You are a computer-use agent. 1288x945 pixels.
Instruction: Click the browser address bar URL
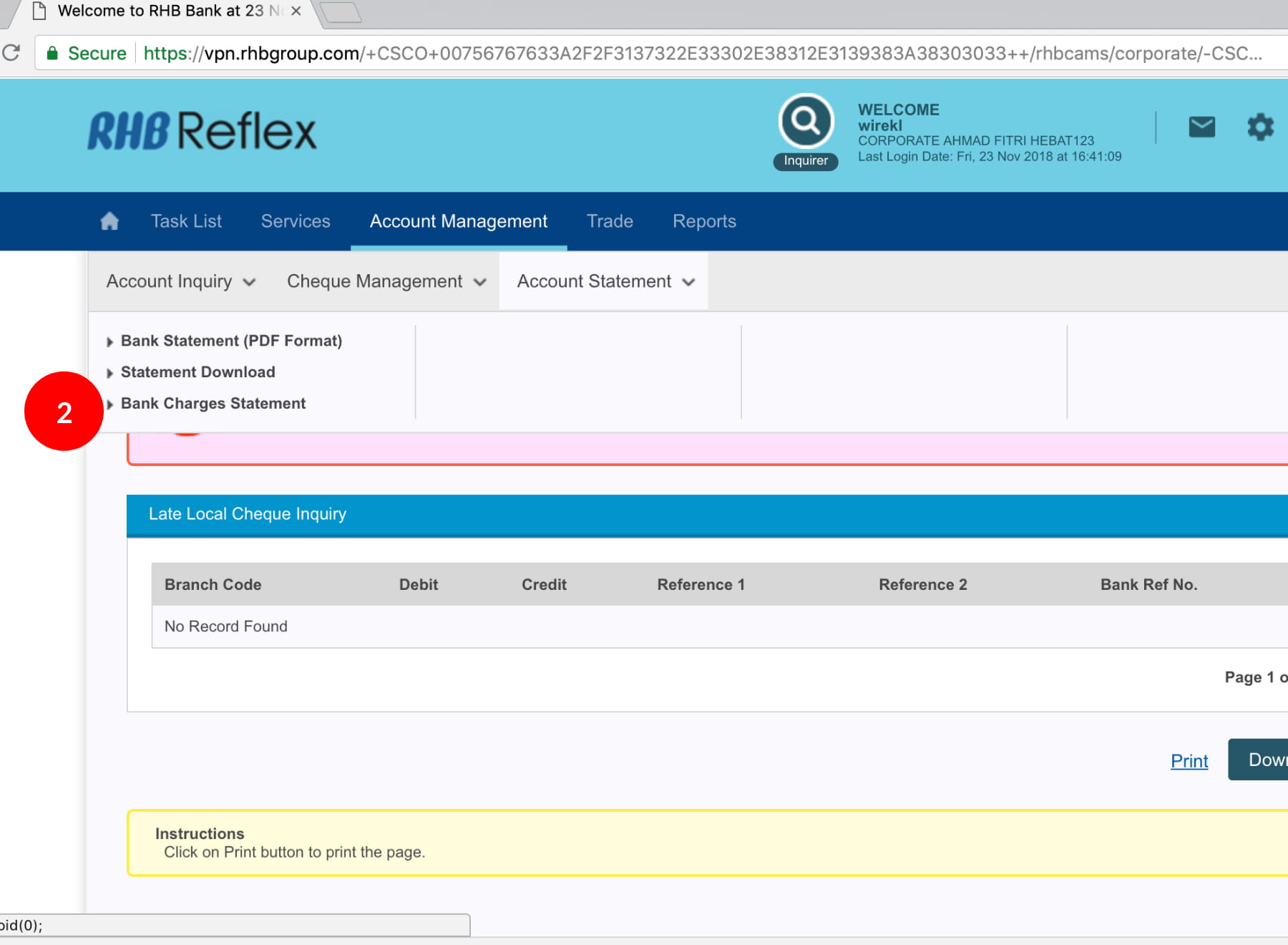point(701,54)
